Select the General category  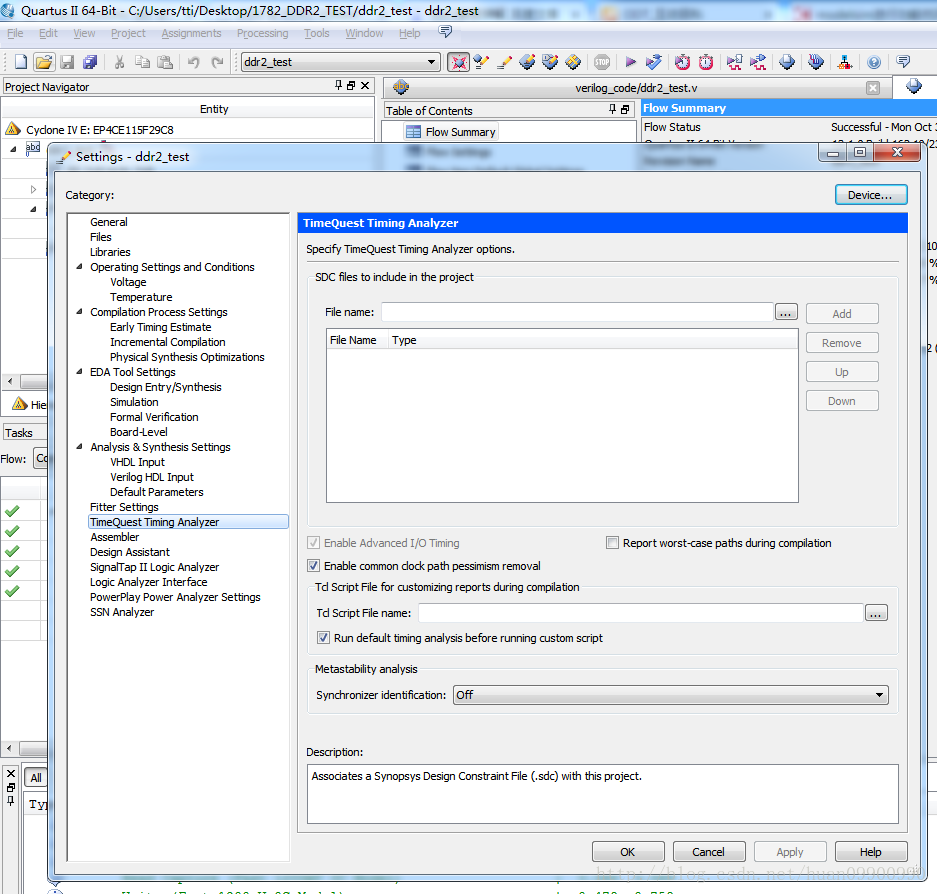(x=109, y=222)
